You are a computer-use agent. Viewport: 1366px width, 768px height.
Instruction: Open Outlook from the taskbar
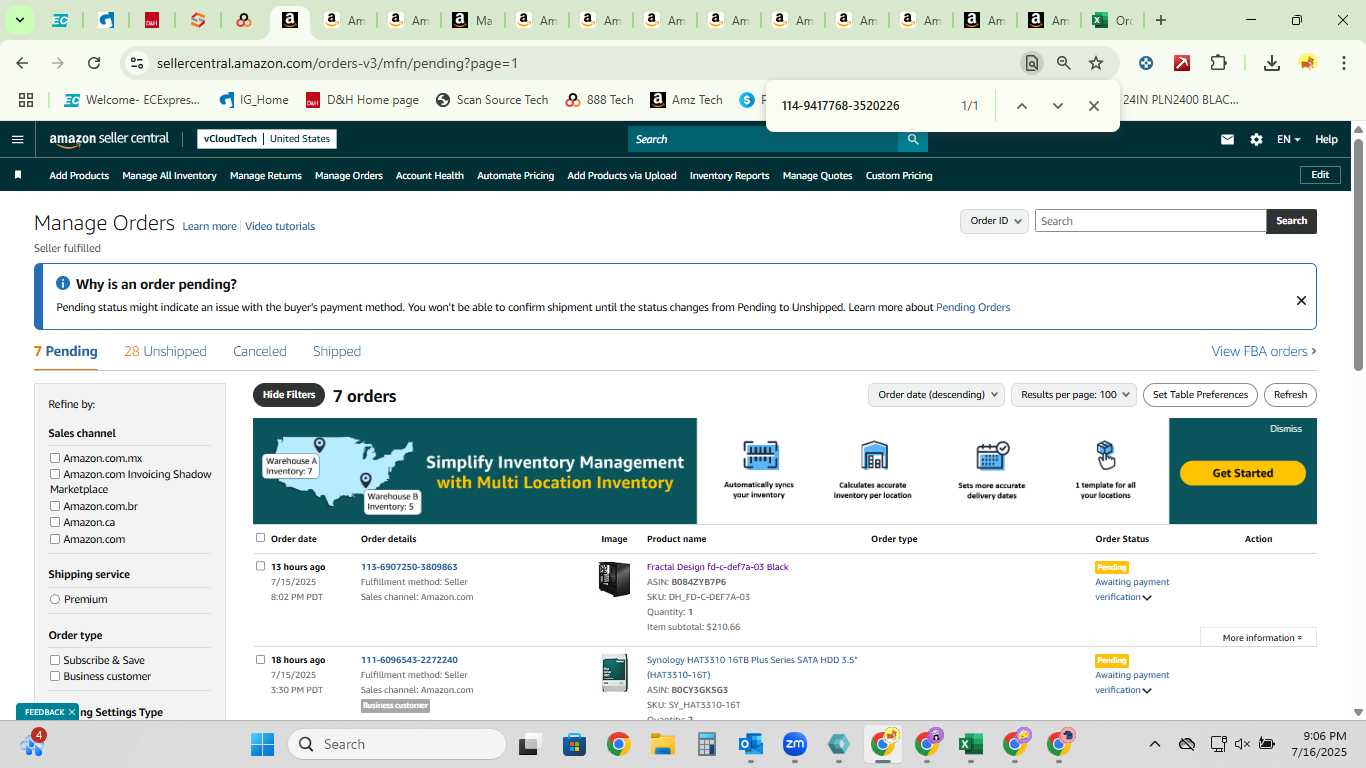tap(750, 744)
